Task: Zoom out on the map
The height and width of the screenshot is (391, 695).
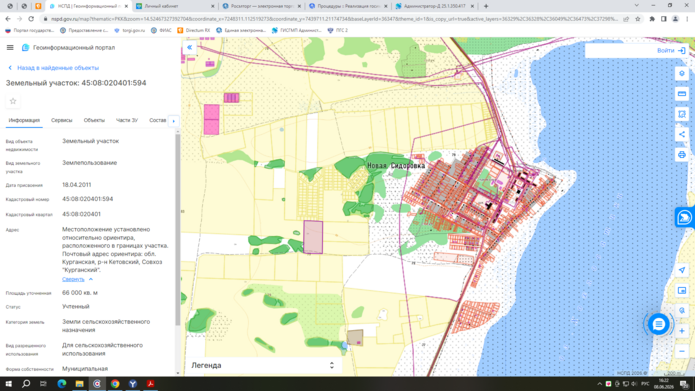Action: [682, 352]
